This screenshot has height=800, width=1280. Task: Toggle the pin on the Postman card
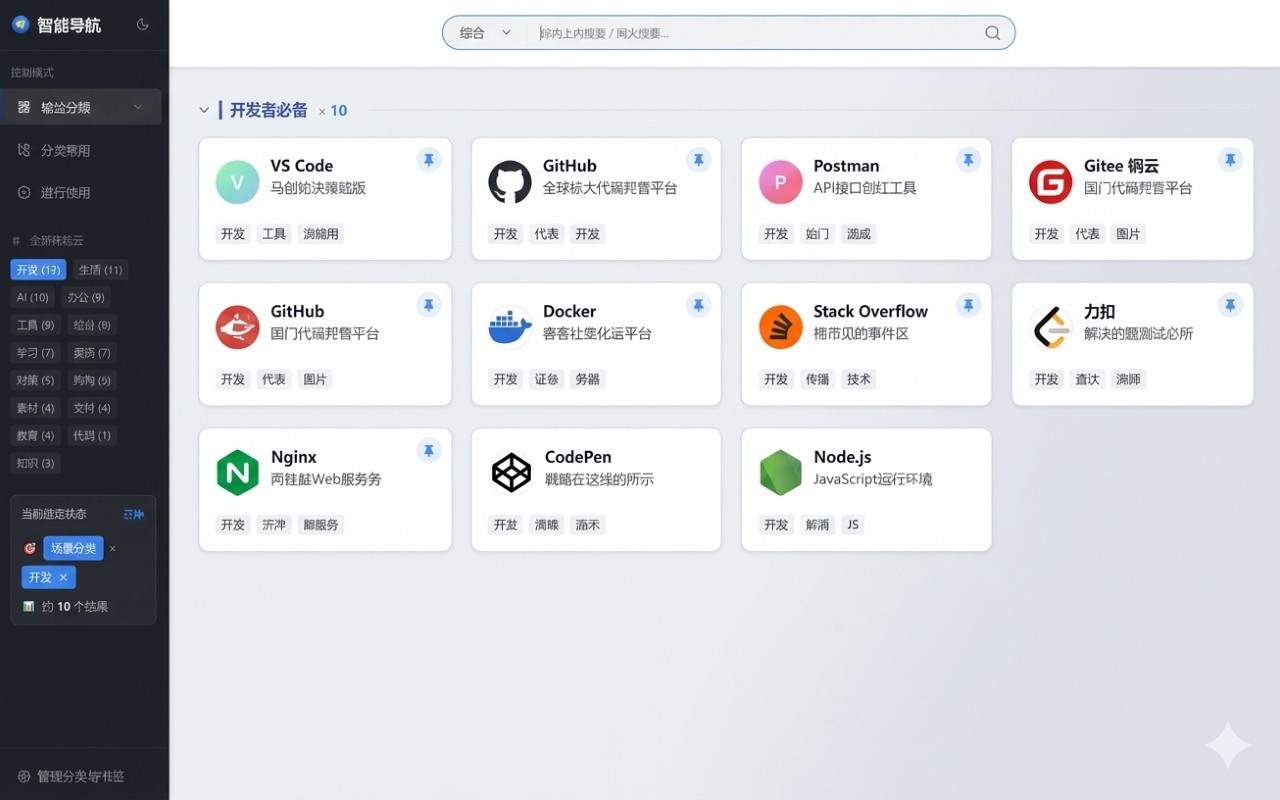point(968,160)
